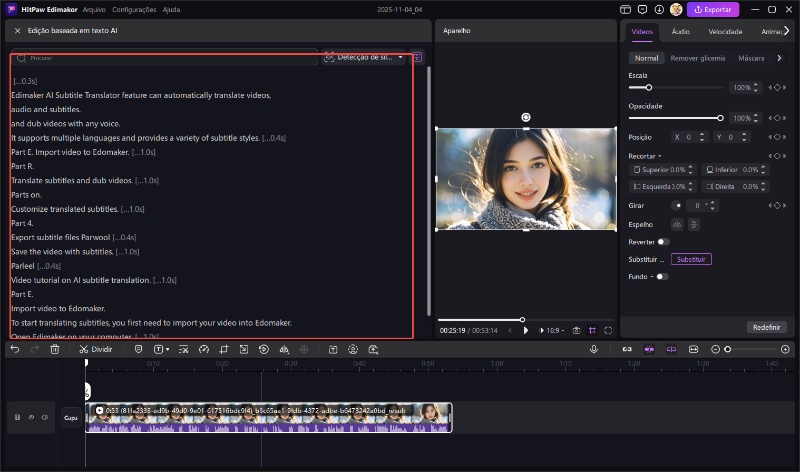Viewport: 800px width, 472px height.
Task: Open the silence detection dropdown
Action: (x=364, y=58)
